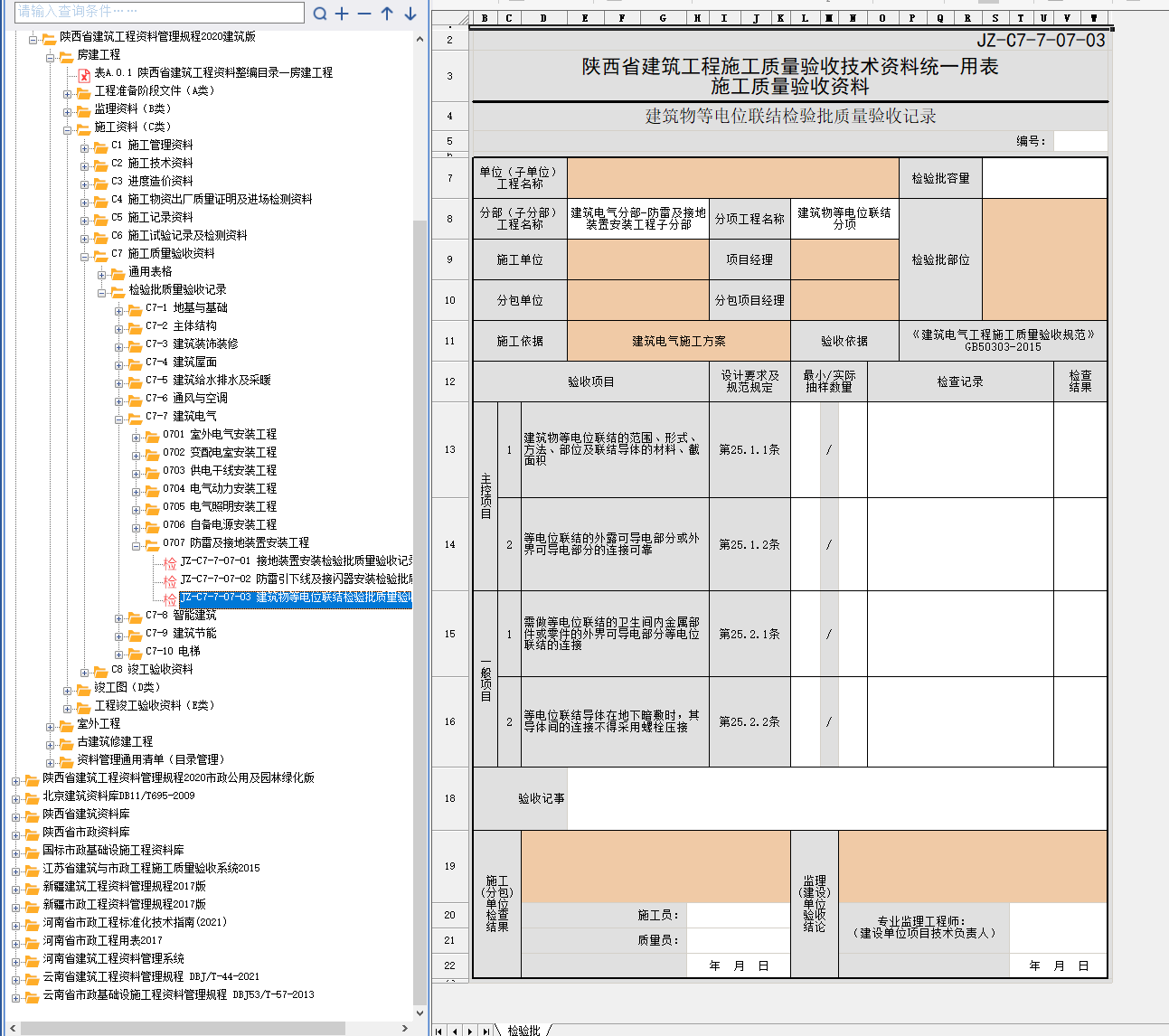The width and height of the screenshot is (1169, 1036).
Task: Click tree panel horizontal scrollbar right arrow
Action: pos(405,1028)
